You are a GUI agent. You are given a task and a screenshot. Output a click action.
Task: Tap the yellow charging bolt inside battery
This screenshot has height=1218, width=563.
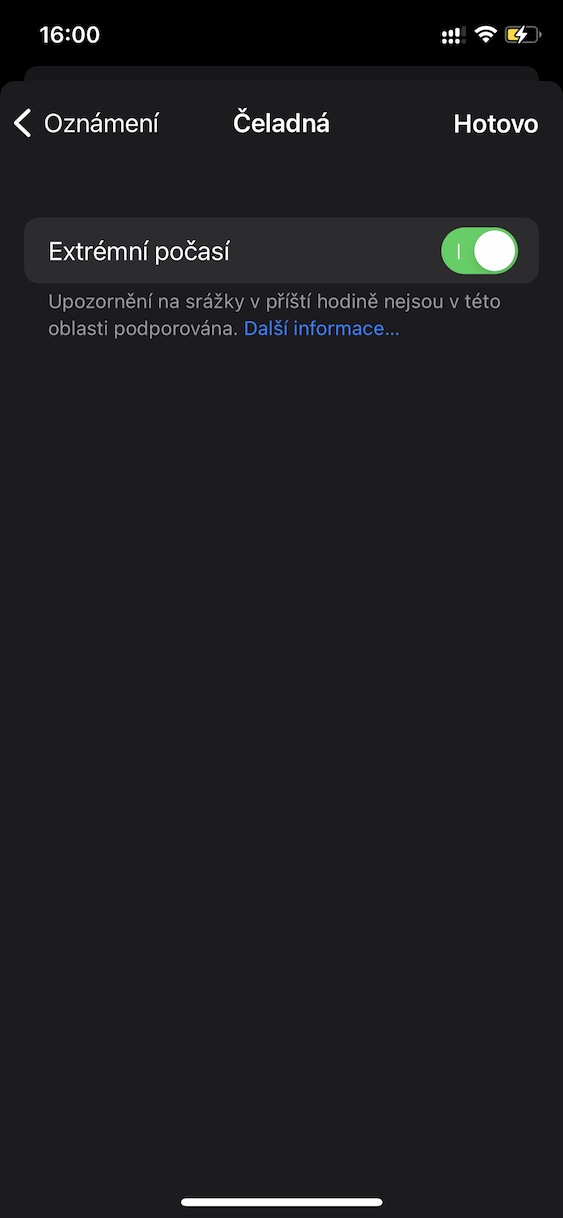pos(521,35)
